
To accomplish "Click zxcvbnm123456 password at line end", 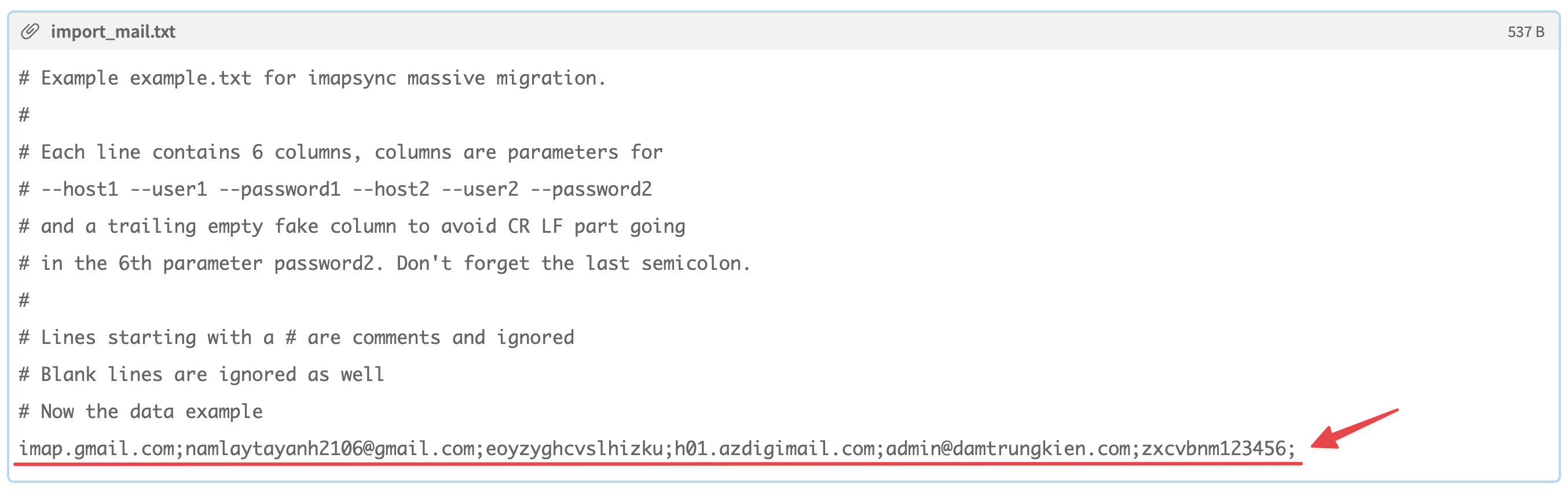I will pyautogui.click(x=1213, y=449).
